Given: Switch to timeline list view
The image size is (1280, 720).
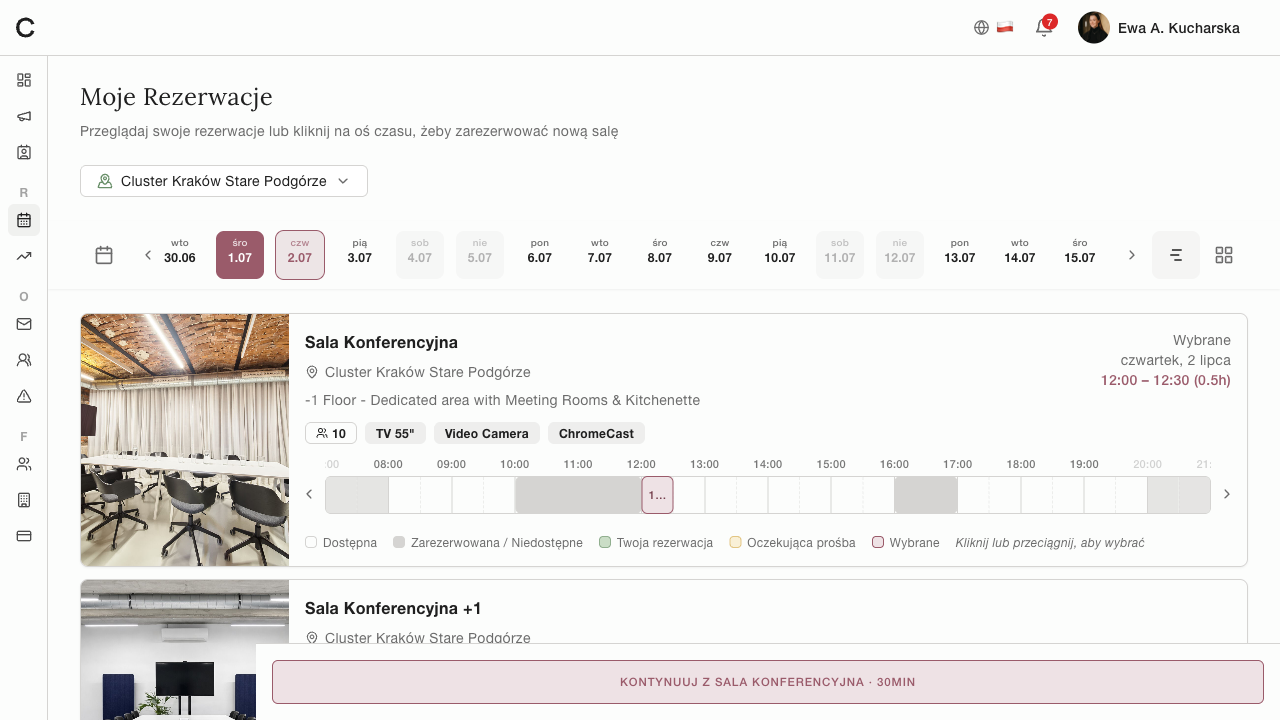Looking at the screenshot, I should 1176,255.
